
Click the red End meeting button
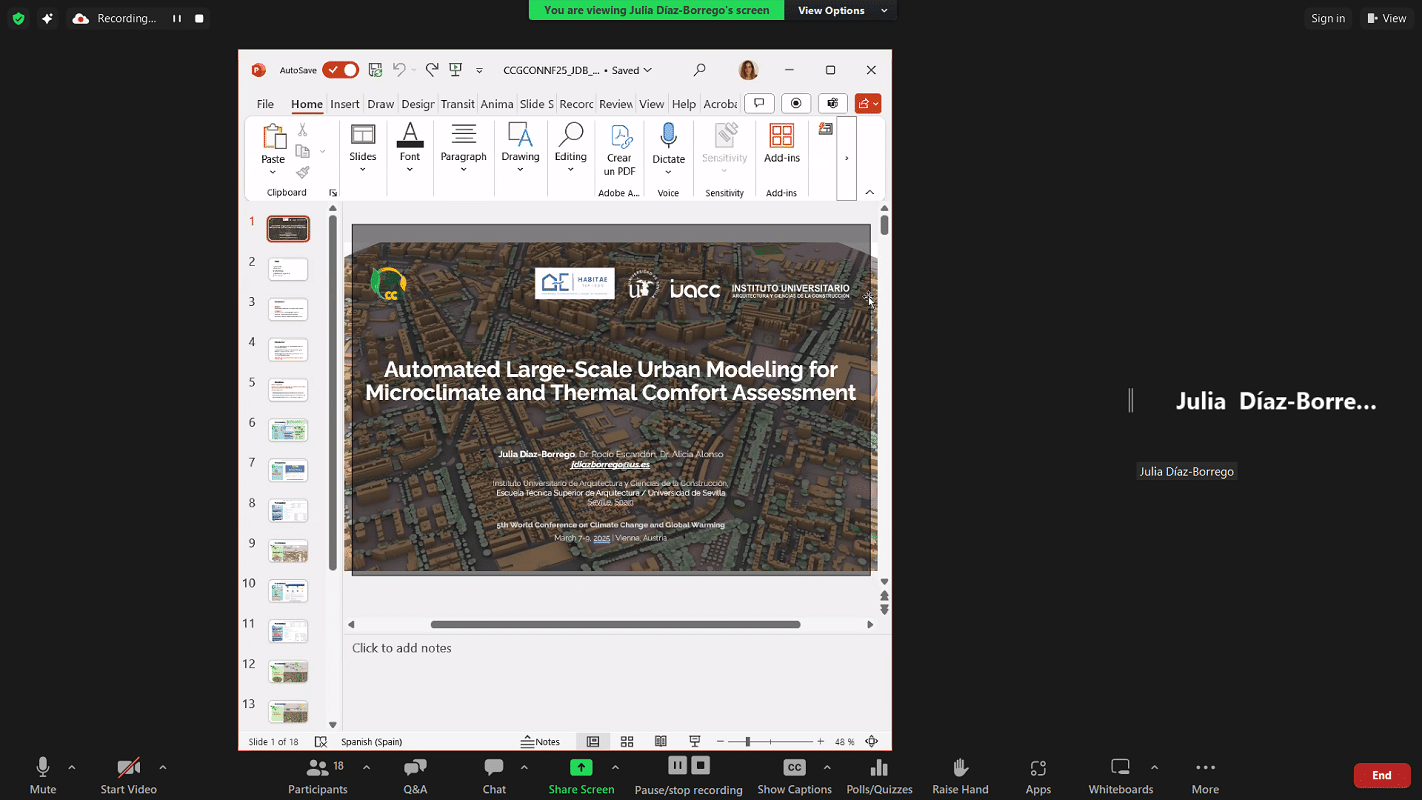1381,775
